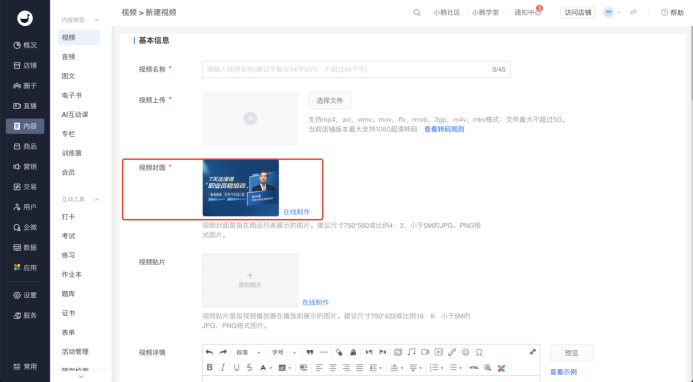Click the blue store avatar icon

609,12
